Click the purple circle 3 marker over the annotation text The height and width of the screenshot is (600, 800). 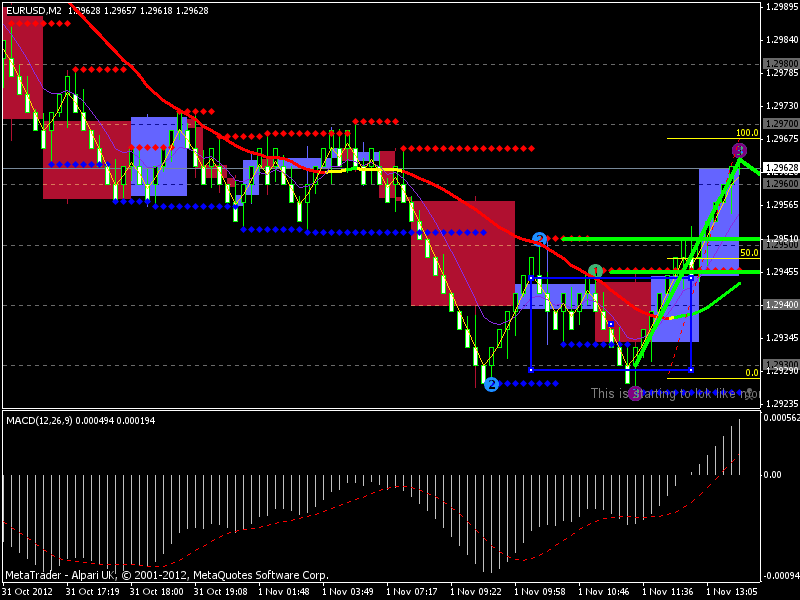click(x=635, y=393)
